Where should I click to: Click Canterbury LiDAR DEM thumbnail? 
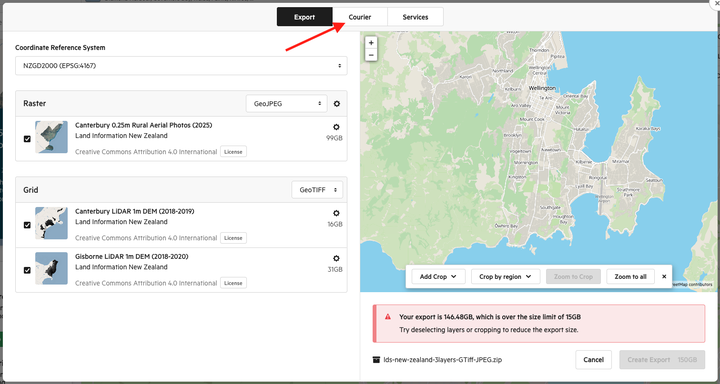51,223
